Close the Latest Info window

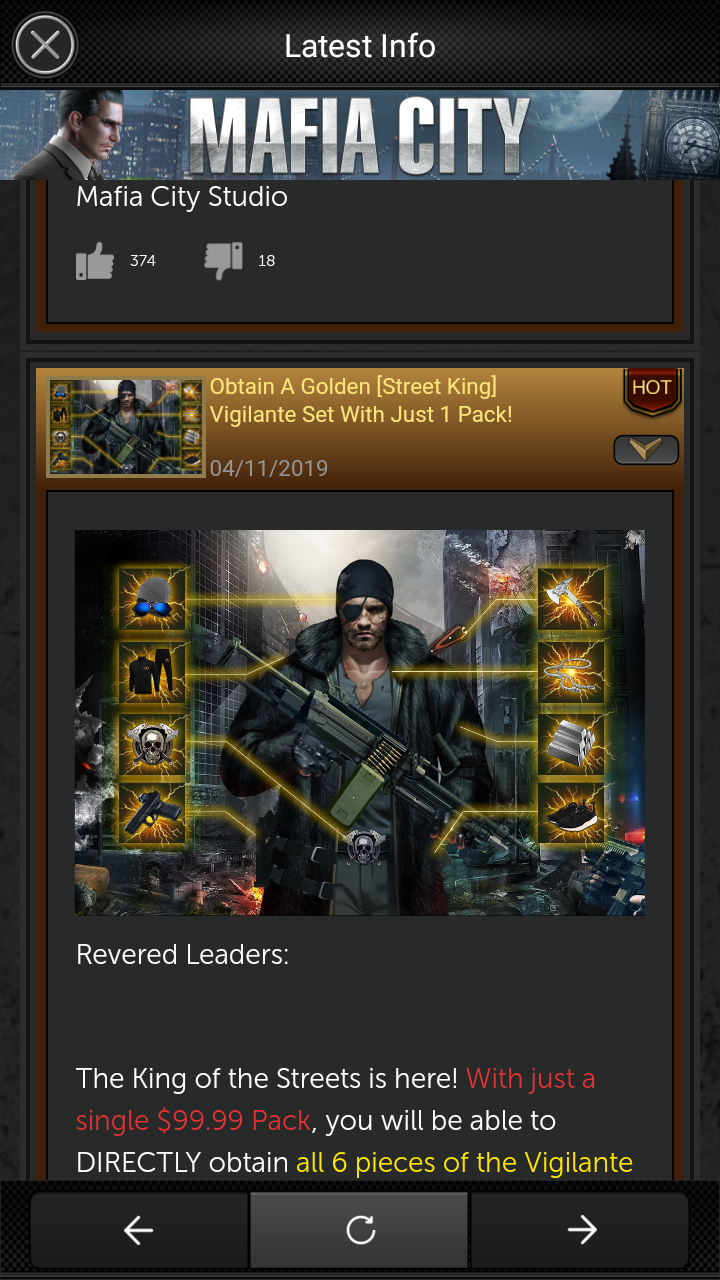point(44,45)
